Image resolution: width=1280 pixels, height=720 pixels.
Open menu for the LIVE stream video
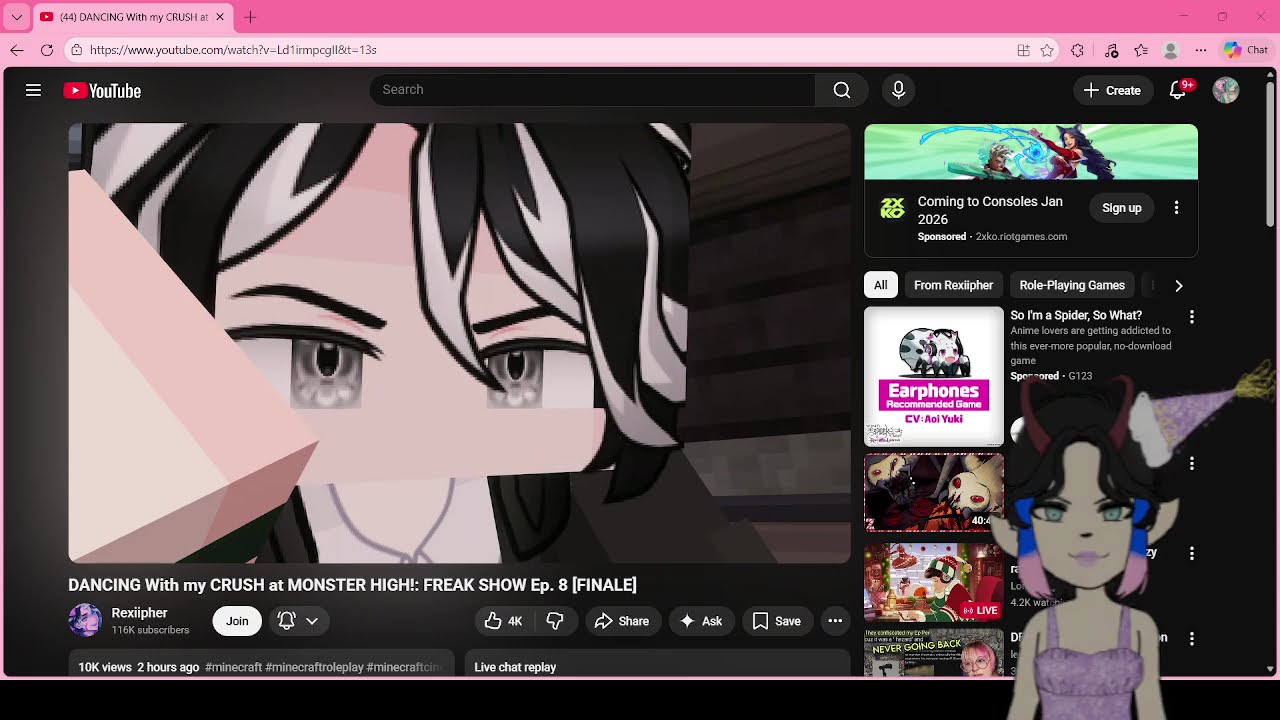[1191, 553]
